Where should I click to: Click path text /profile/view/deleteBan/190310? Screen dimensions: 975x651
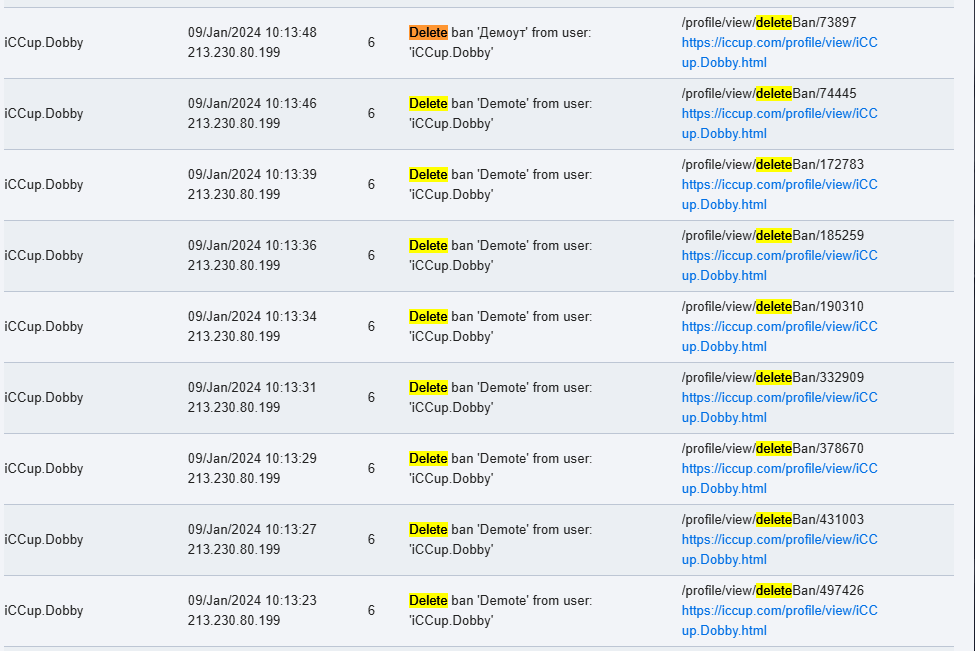[x=772, y=306]
